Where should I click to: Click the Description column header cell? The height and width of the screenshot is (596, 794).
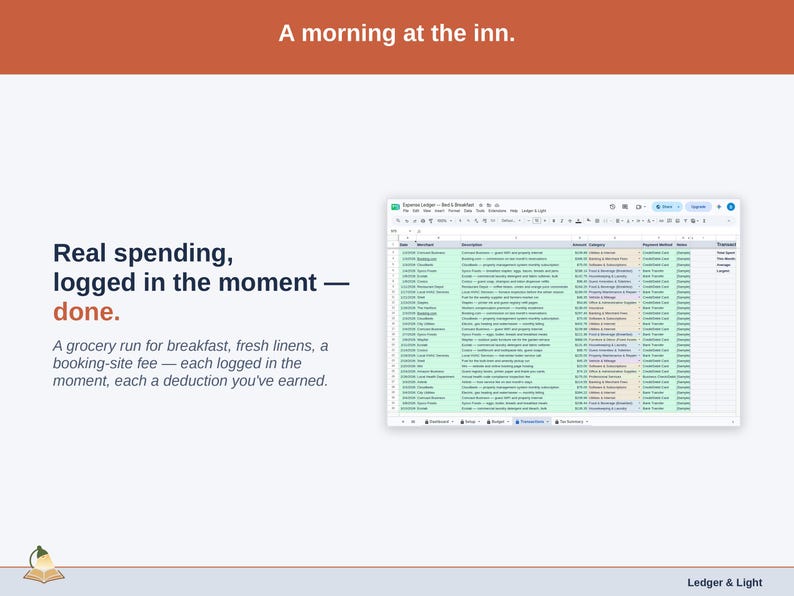[x=516, y=245]
